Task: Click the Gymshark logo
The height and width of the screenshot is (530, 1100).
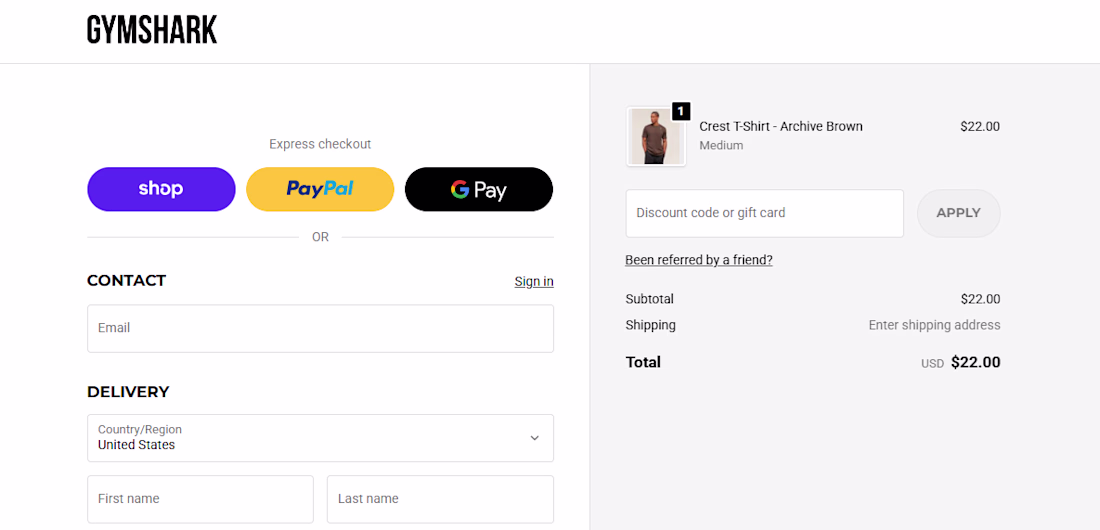Action: click(152, 30)
